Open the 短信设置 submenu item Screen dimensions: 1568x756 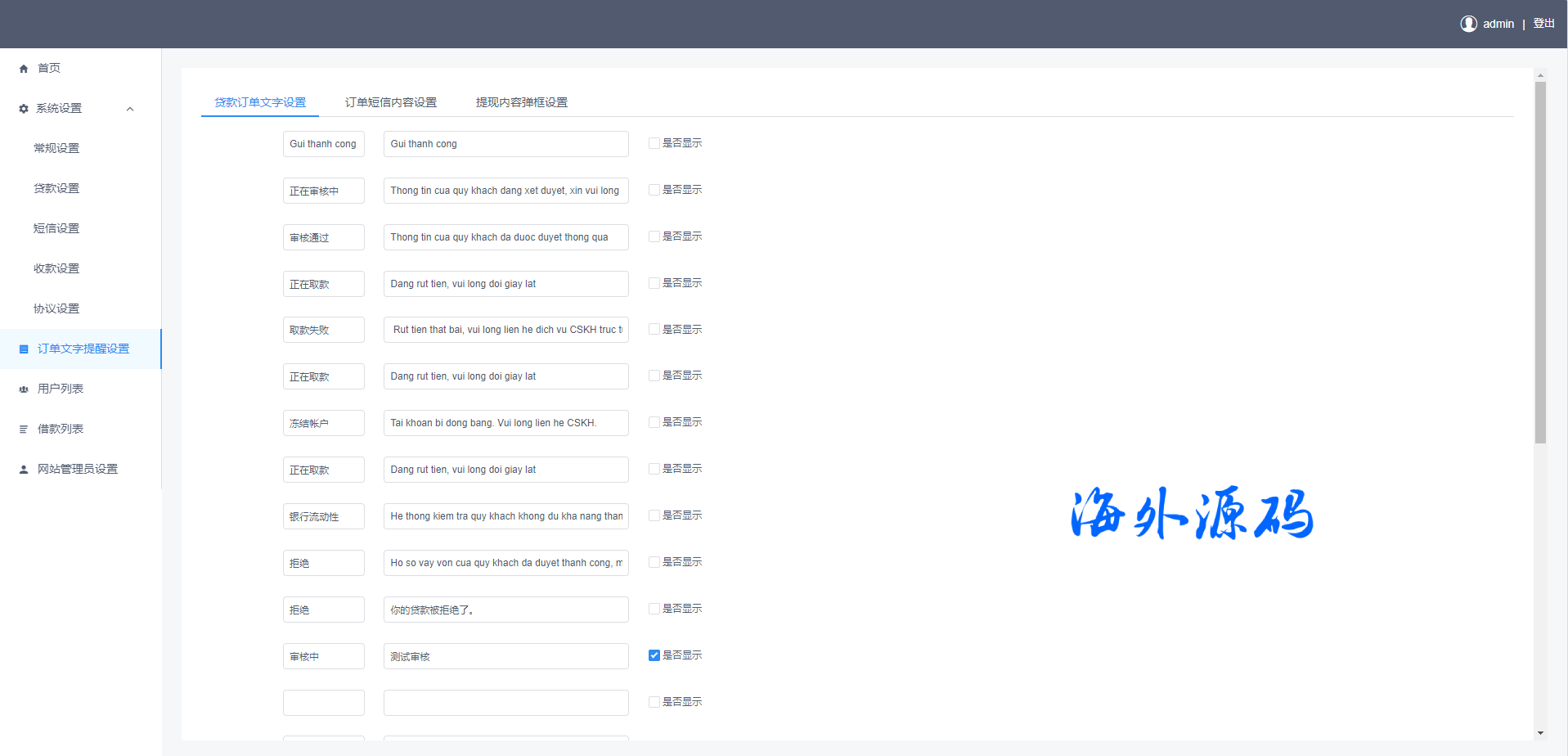coord(56,228)
